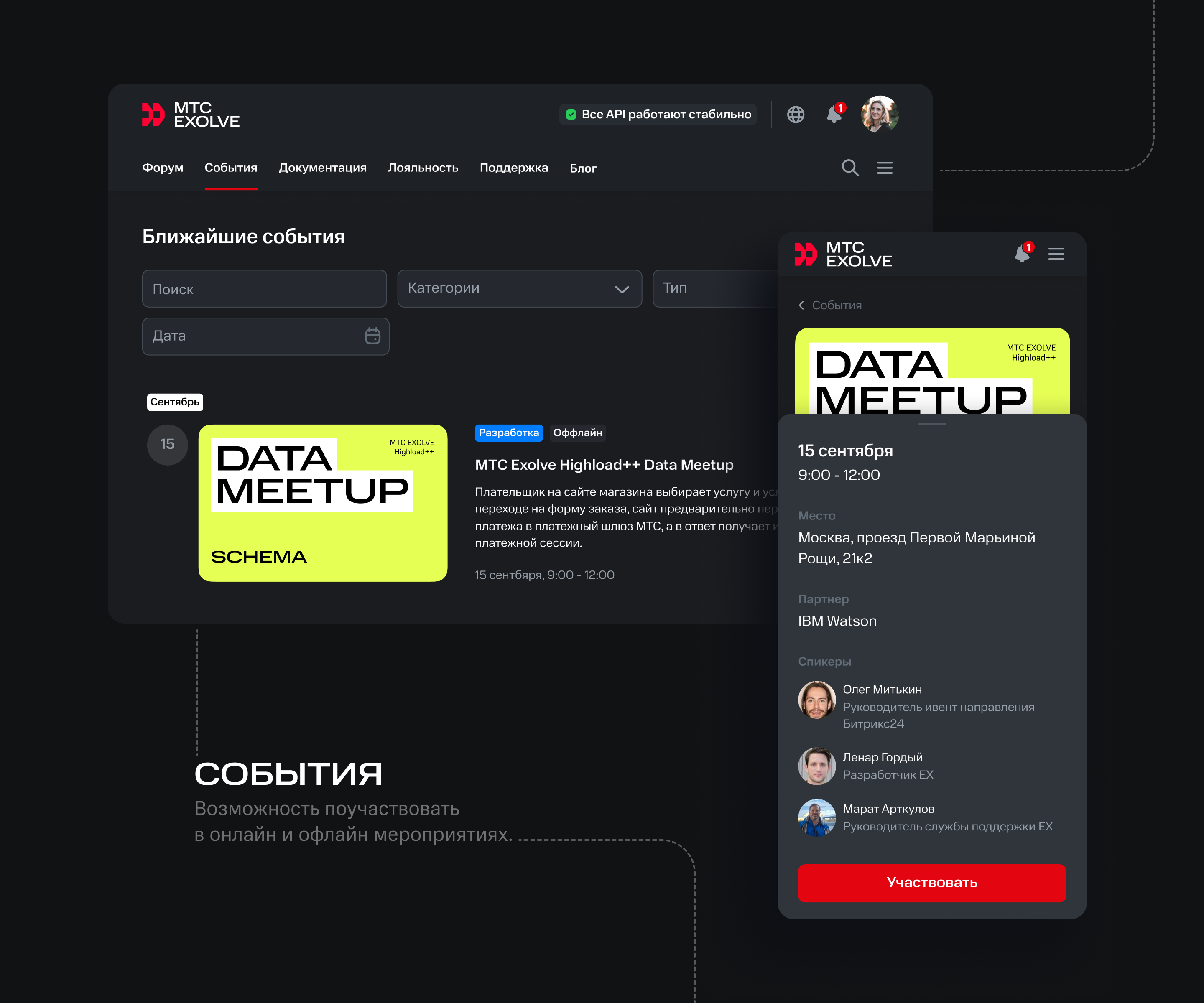The image size is (1204, 1003).
Task: Open the mobile panel hamburger menu
Action: pos(1056,254)
